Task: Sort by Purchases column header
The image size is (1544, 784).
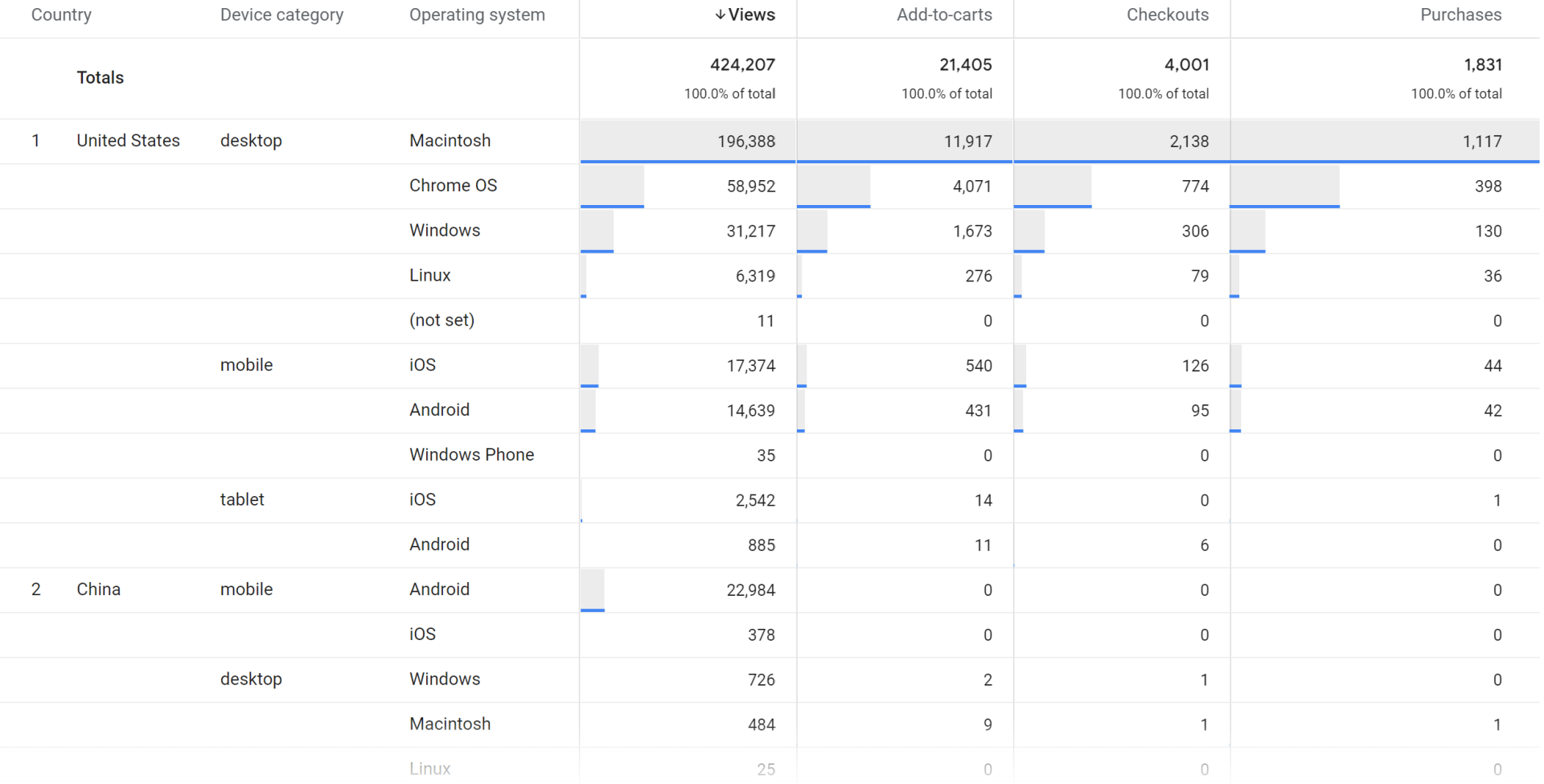Action: click(1460, 15)
